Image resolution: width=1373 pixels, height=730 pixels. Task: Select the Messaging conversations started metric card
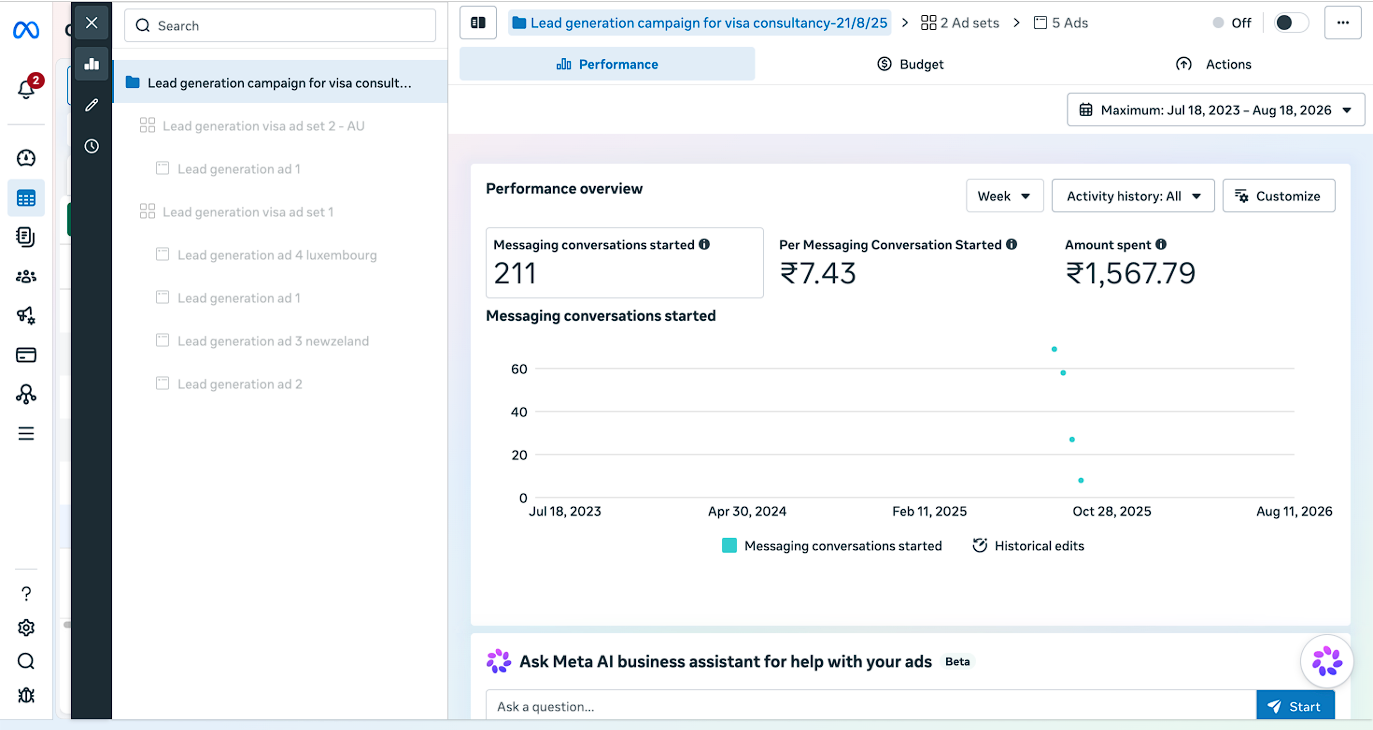click(x=625, y=263)
